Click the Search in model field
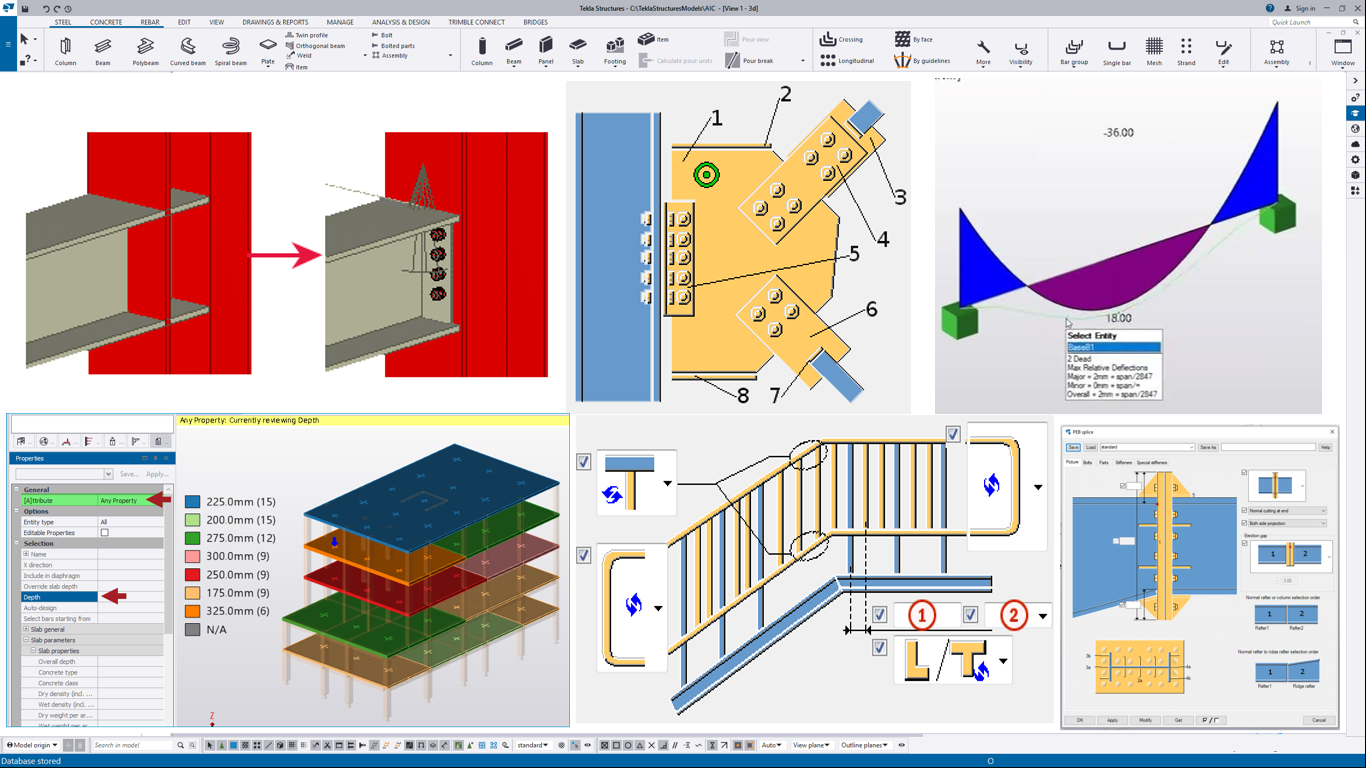1366x768 pixels. pyautogui.click(x=132, y=745)
